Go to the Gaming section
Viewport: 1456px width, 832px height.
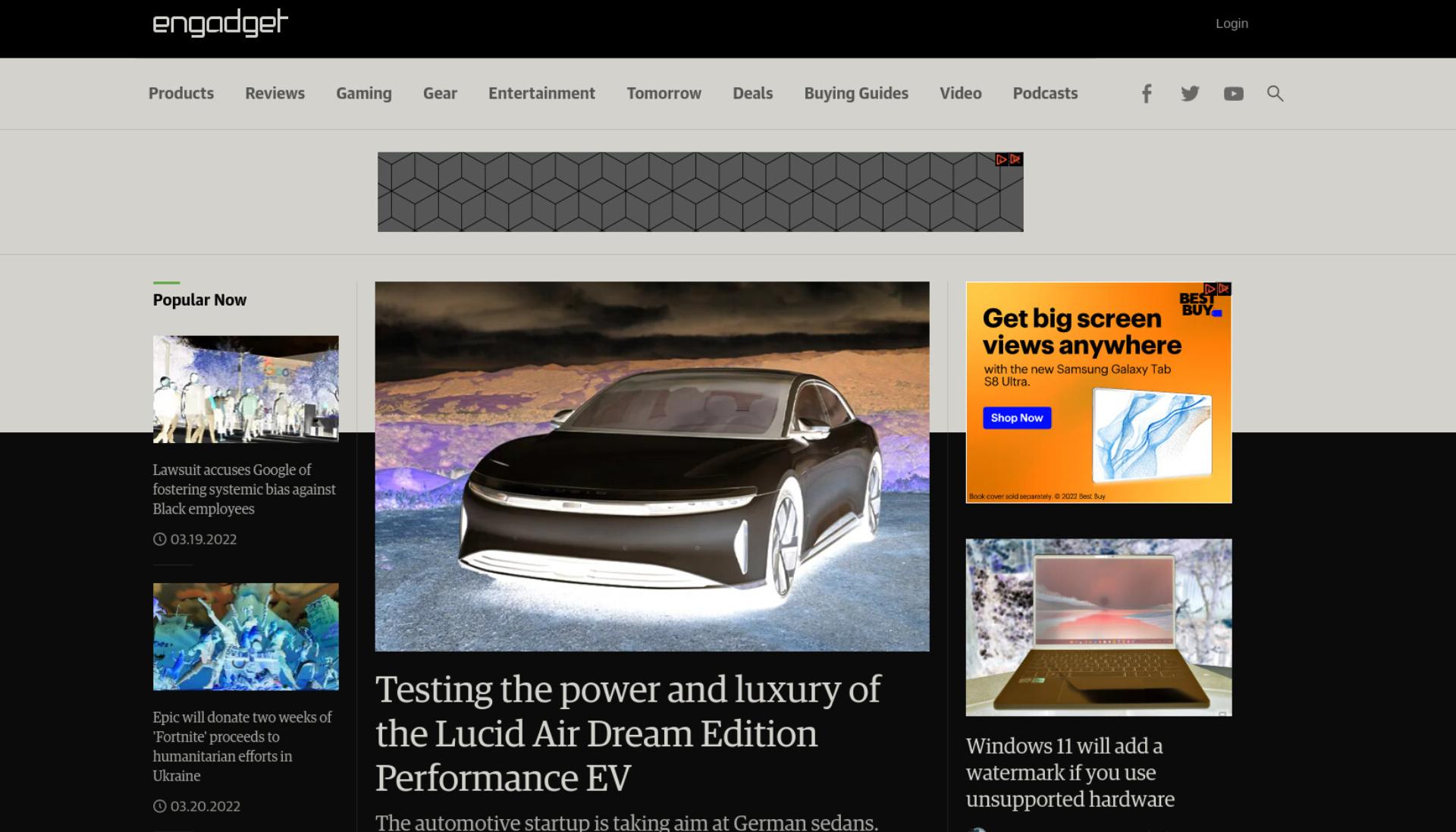click(364, 93)
